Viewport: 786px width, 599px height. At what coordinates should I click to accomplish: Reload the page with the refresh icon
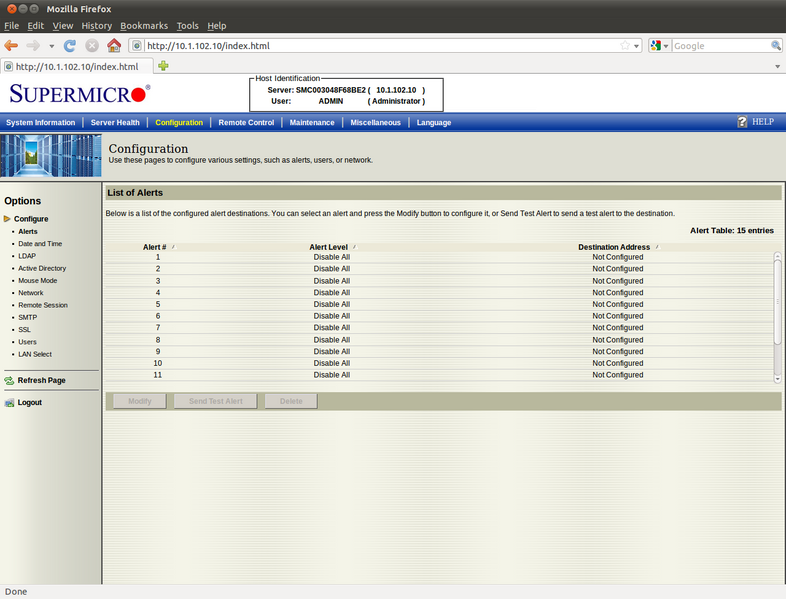coord(70,46)
